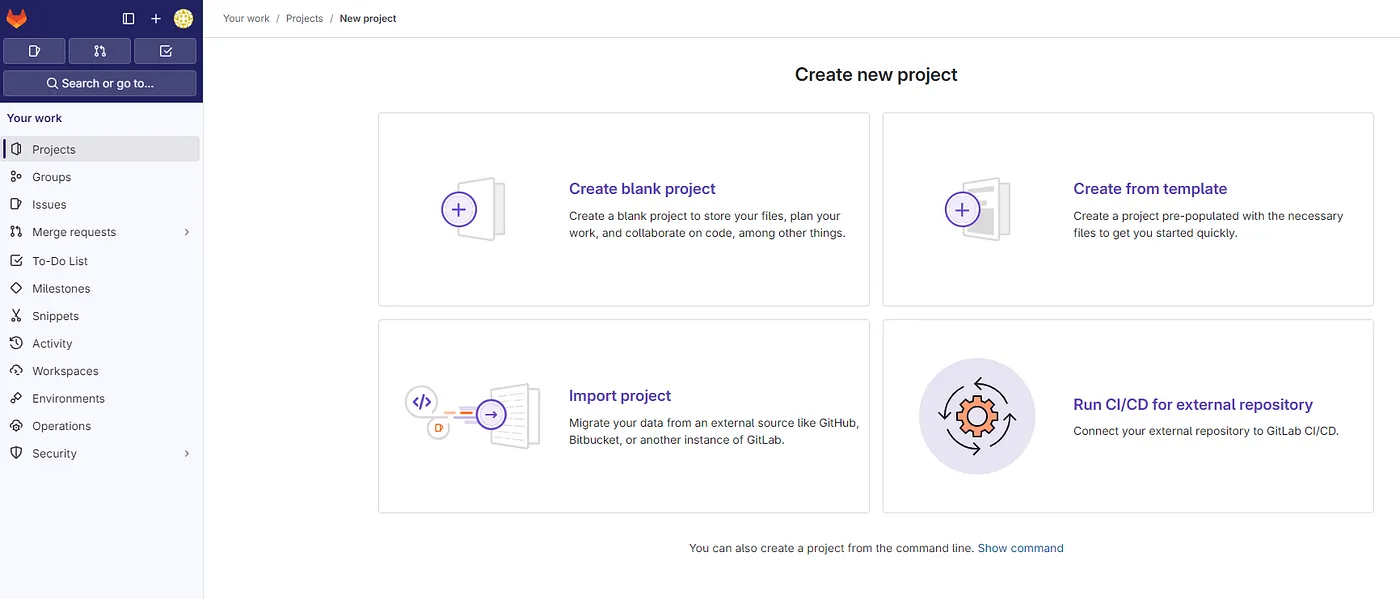This screenshot has width=1400, height=599.
Task: Open Groups in the sidebar
Action: coord(51,177)
